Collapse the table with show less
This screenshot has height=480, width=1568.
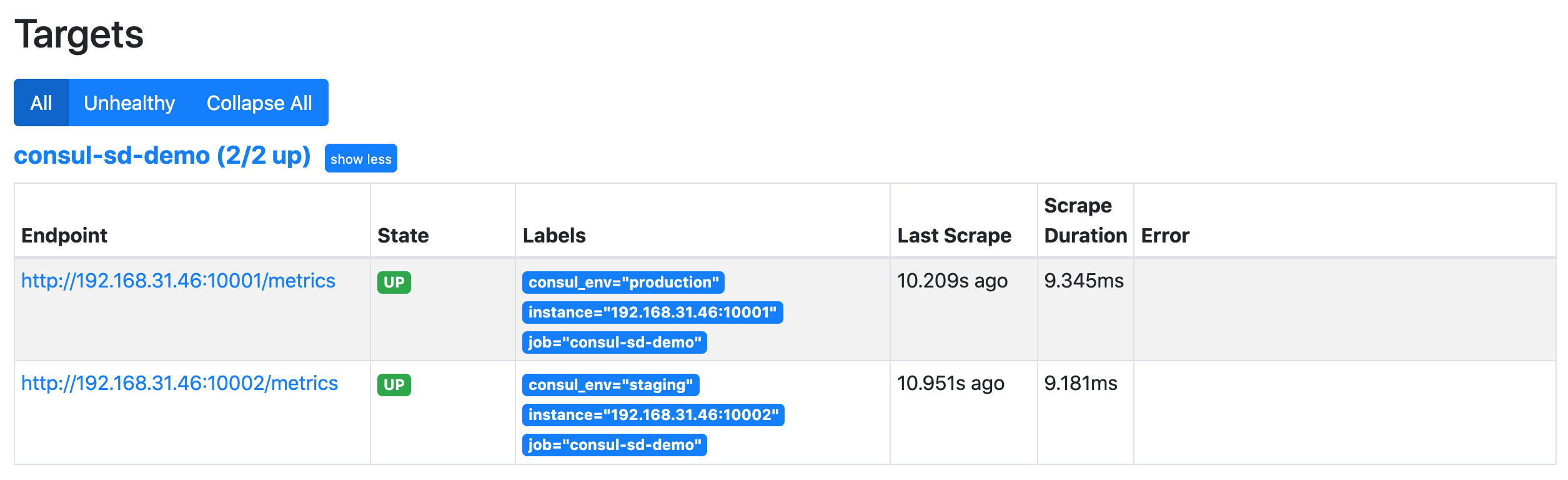tap(361, 158)
